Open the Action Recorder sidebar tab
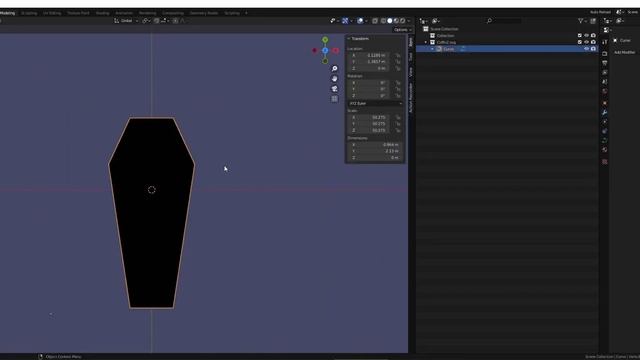The width and height of the screenshot is (640, 360). pyautogui.click(x=411, y=98)
